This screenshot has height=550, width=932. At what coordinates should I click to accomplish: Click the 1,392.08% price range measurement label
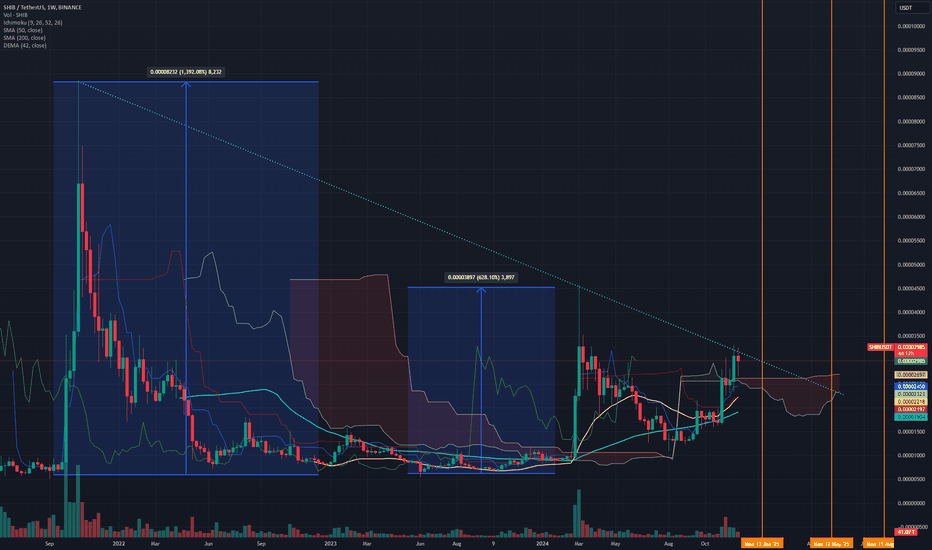tap(185, 72)
